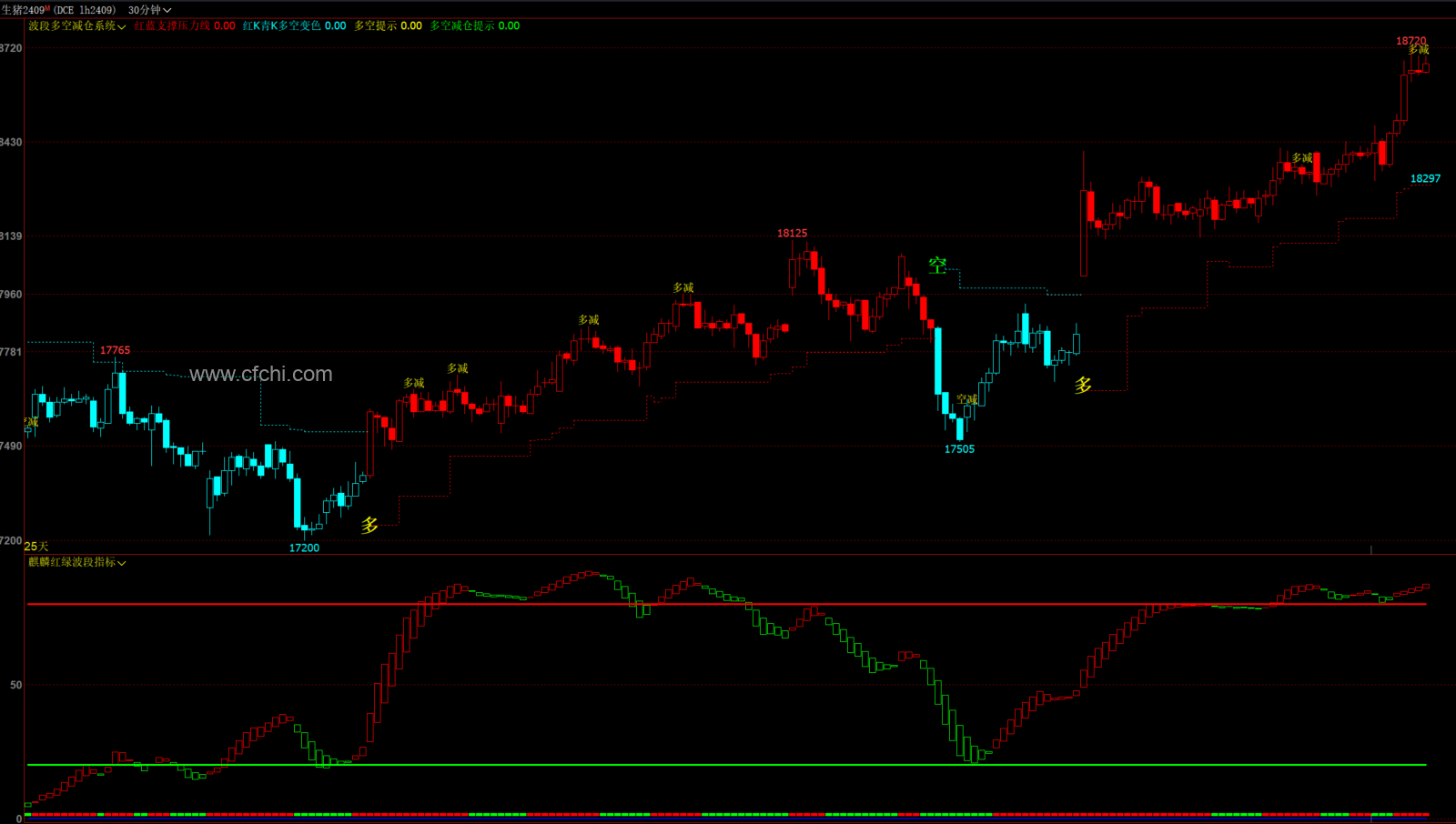Click the 红蓝支撑压力线 indicator label

pos(172,25)
